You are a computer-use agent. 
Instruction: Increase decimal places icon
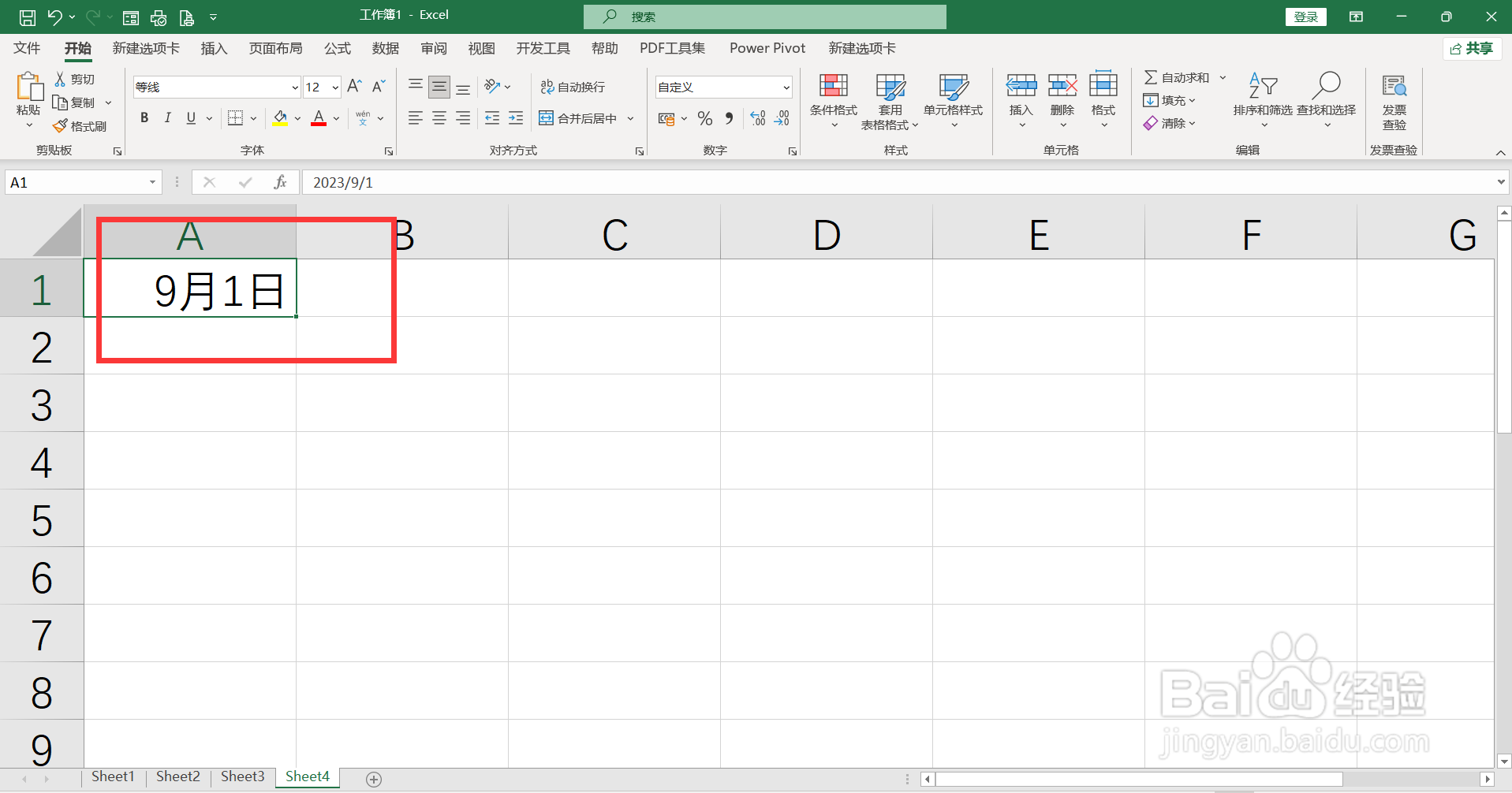758,118
